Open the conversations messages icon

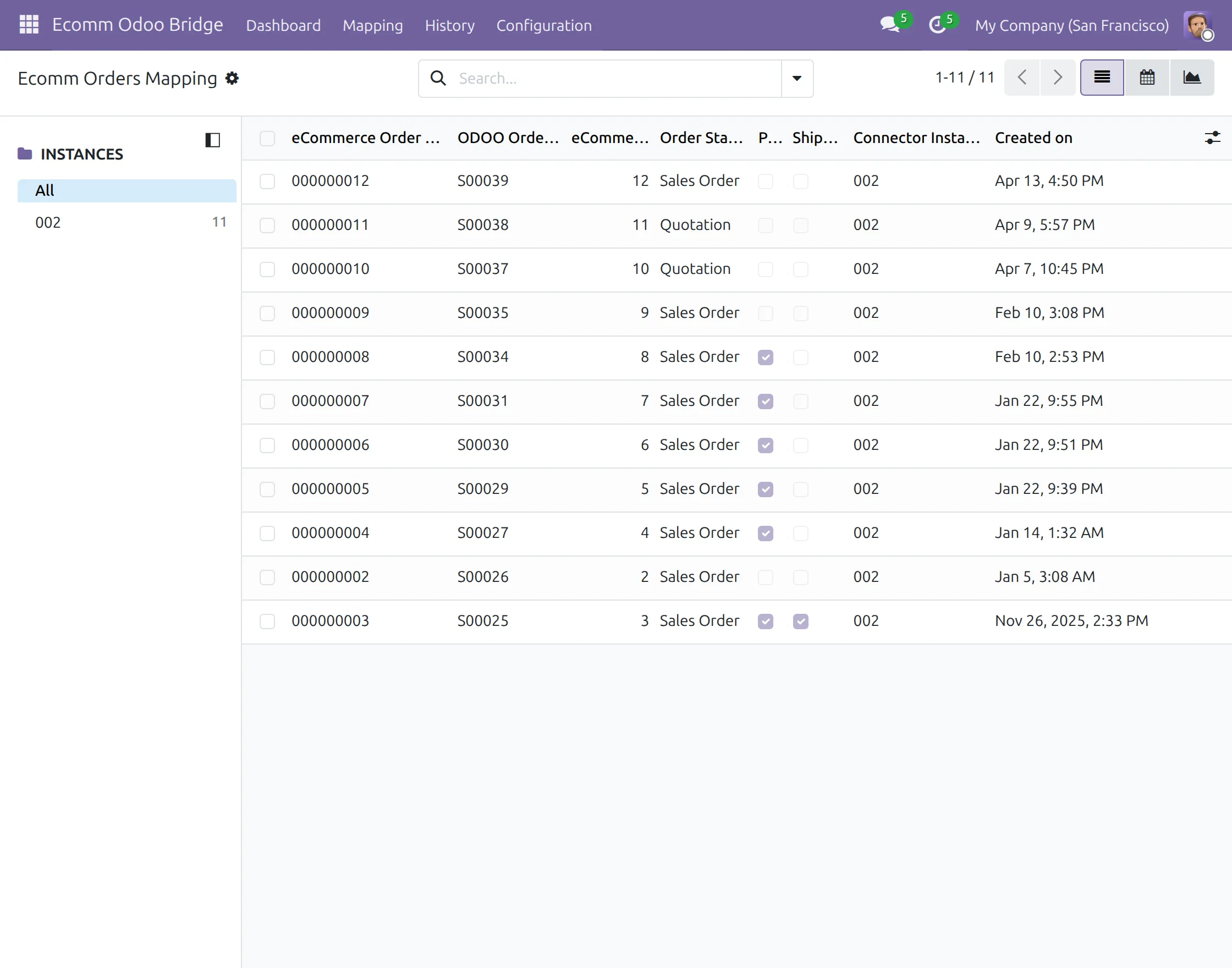[x=890, y=25]
